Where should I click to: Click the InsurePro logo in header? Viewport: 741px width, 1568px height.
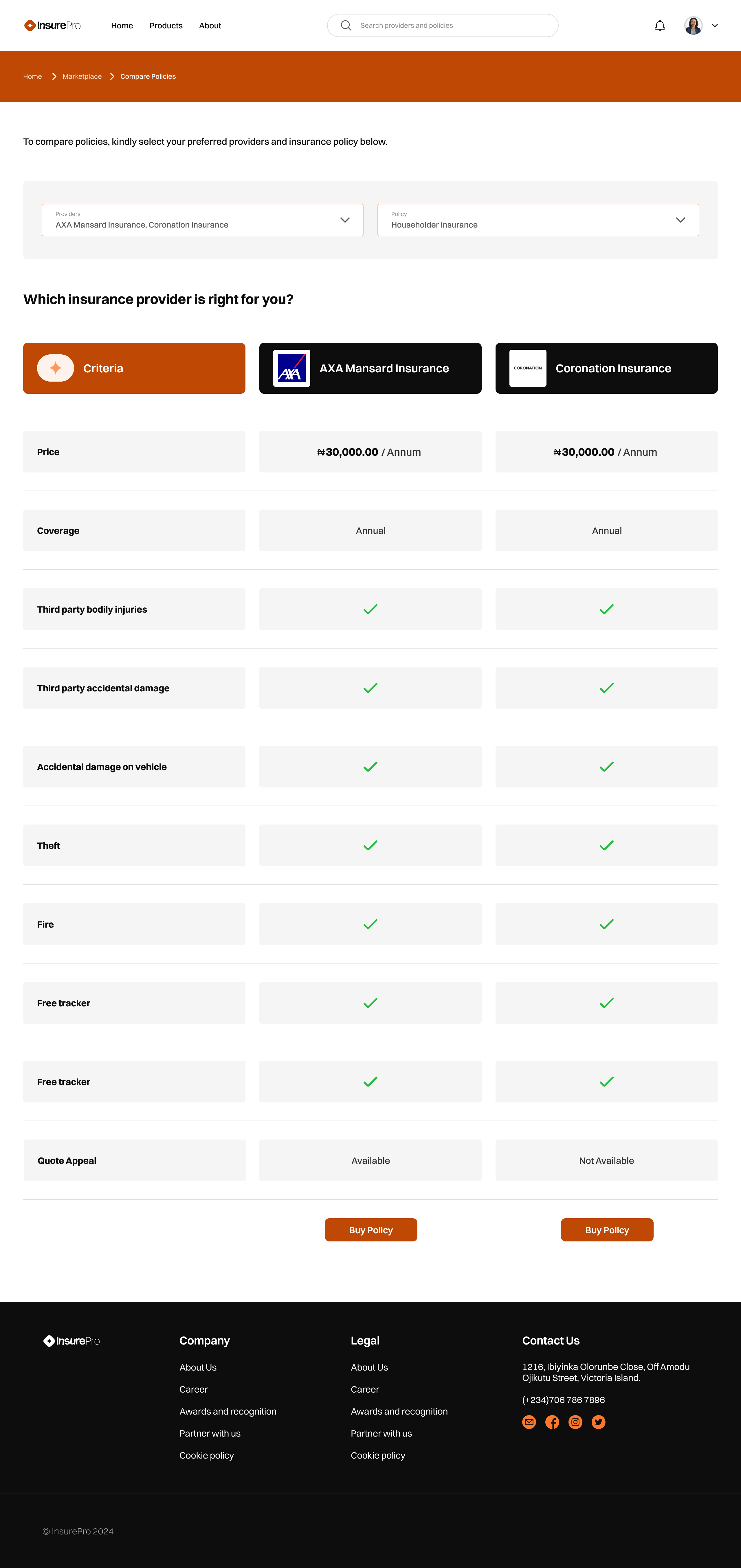click(x=52, y=25)
